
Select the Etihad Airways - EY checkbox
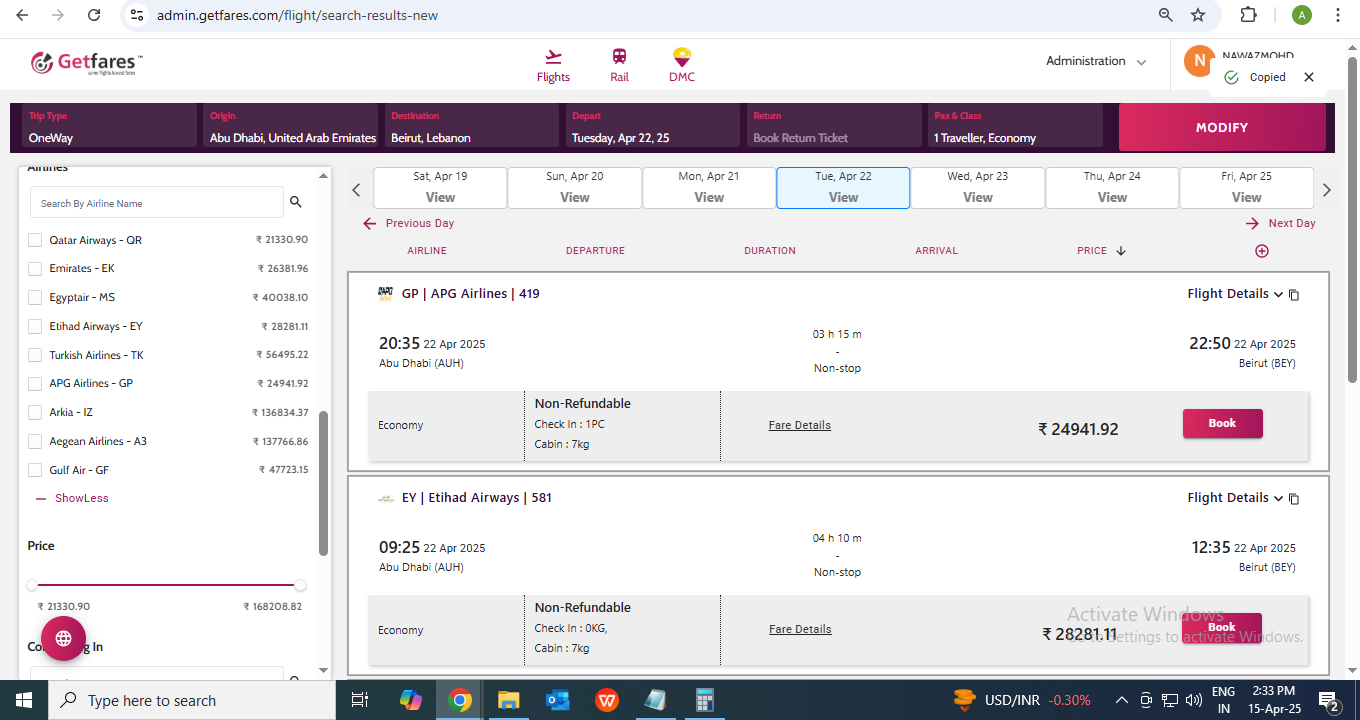coord(35,326)
